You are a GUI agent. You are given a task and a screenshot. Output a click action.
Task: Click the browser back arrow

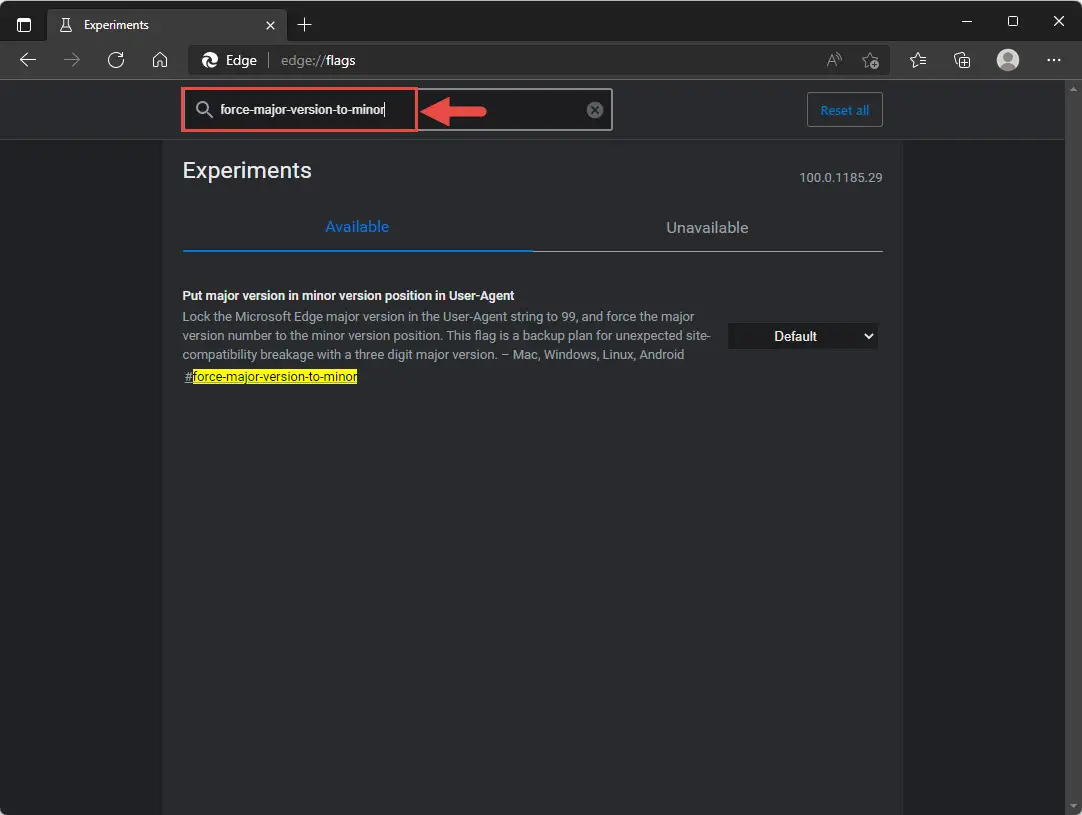[x=28, y=60]
